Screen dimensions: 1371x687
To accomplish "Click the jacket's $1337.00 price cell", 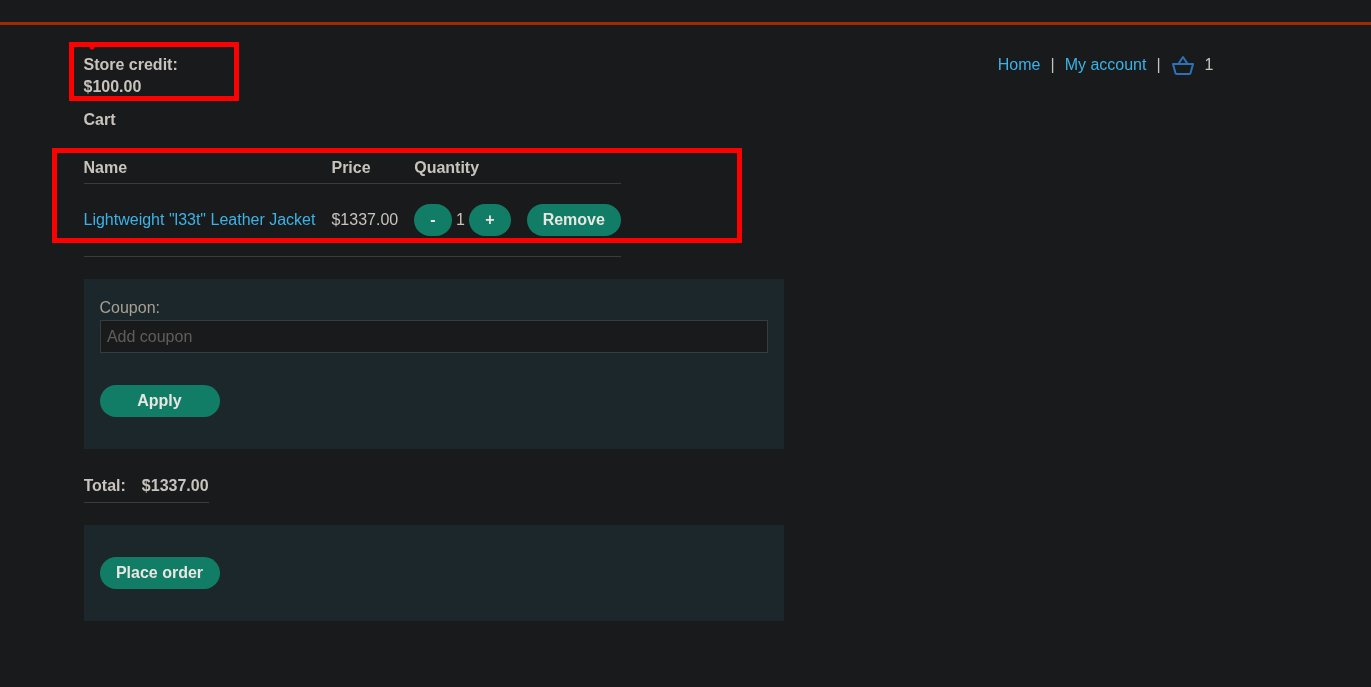I will (364, 220).
